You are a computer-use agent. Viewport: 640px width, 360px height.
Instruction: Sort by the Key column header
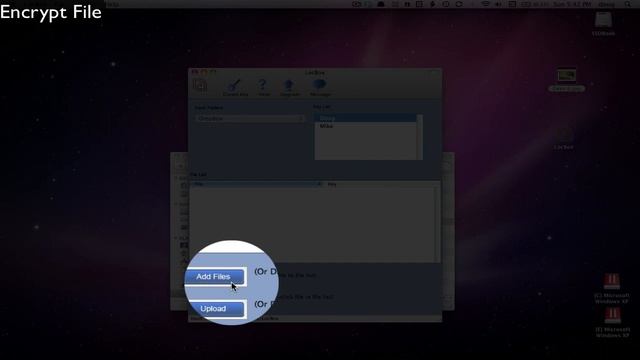[x=382, y=184]
